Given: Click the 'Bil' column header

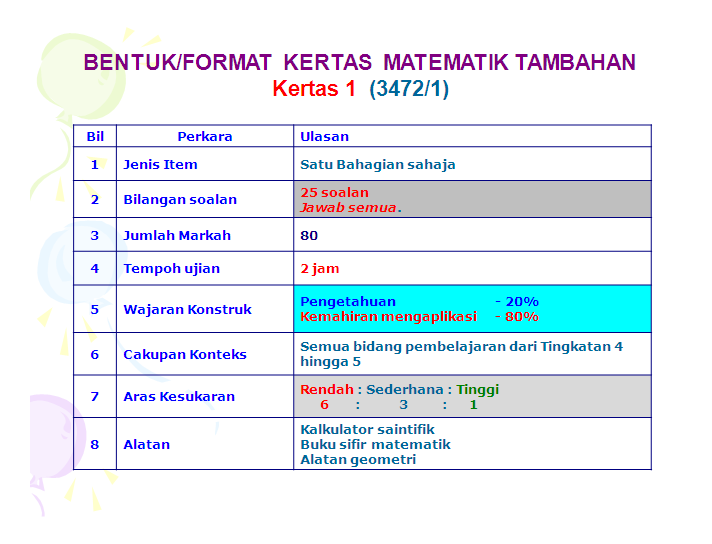Looking at the screenshot, I should (x=95, y=136).
